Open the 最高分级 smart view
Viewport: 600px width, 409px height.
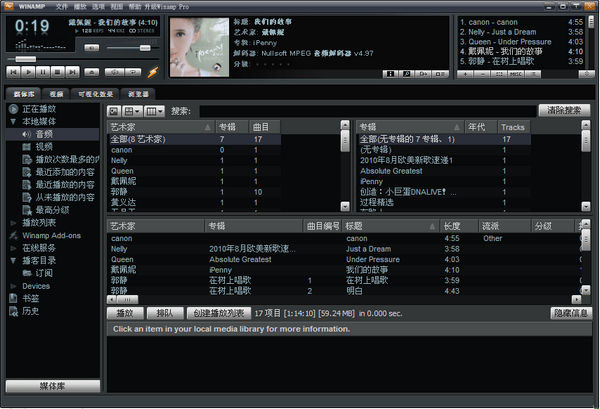tap(52, 210)
